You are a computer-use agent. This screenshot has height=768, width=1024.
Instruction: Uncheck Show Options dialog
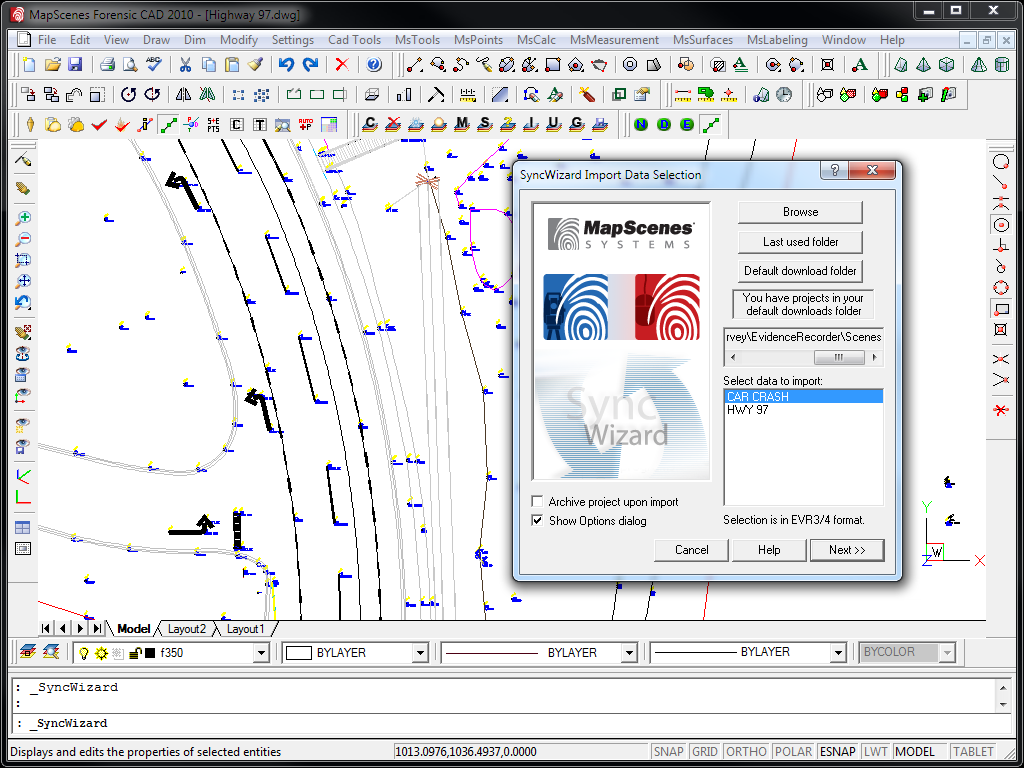tap(537, 520)
